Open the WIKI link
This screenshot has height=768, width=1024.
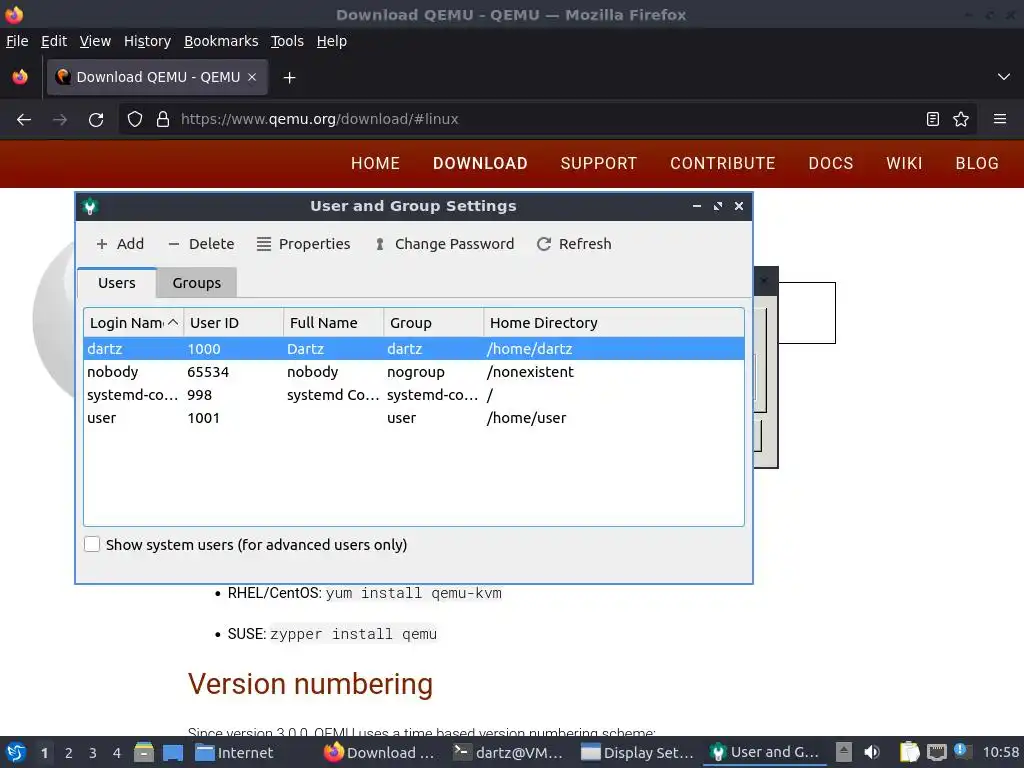click(904, 163)
